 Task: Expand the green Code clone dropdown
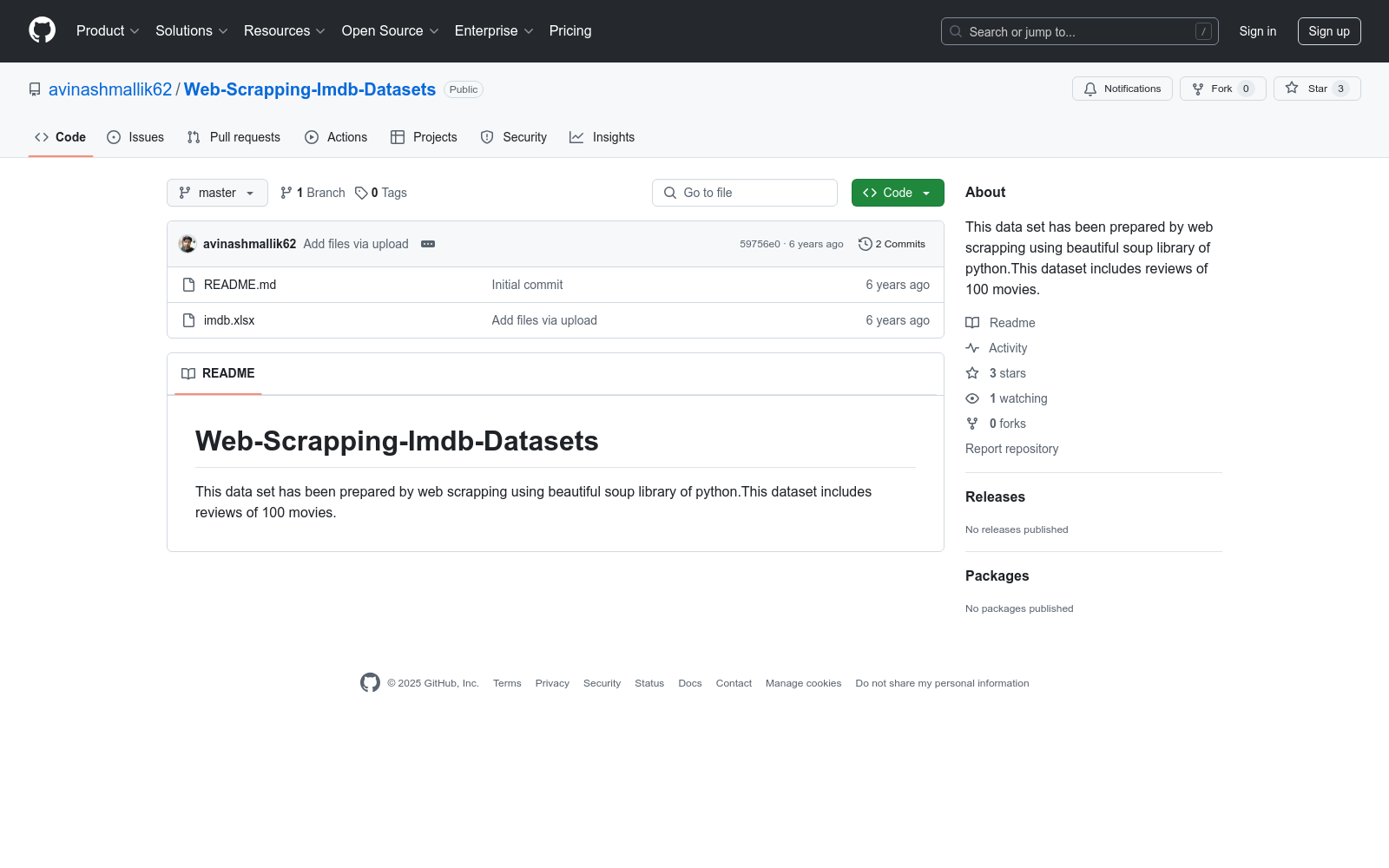898,193
